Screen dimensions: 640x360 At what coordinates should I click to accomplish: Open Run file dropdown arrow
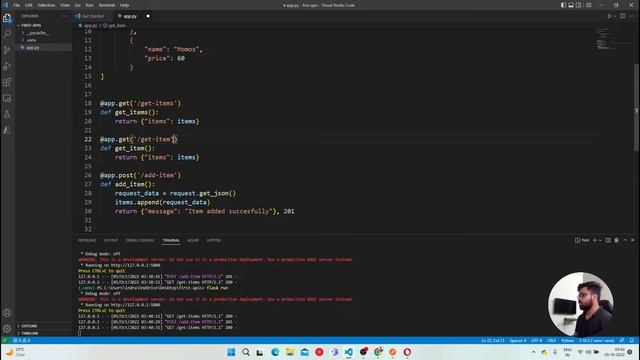pyautogui.click(x=615, y=16)
